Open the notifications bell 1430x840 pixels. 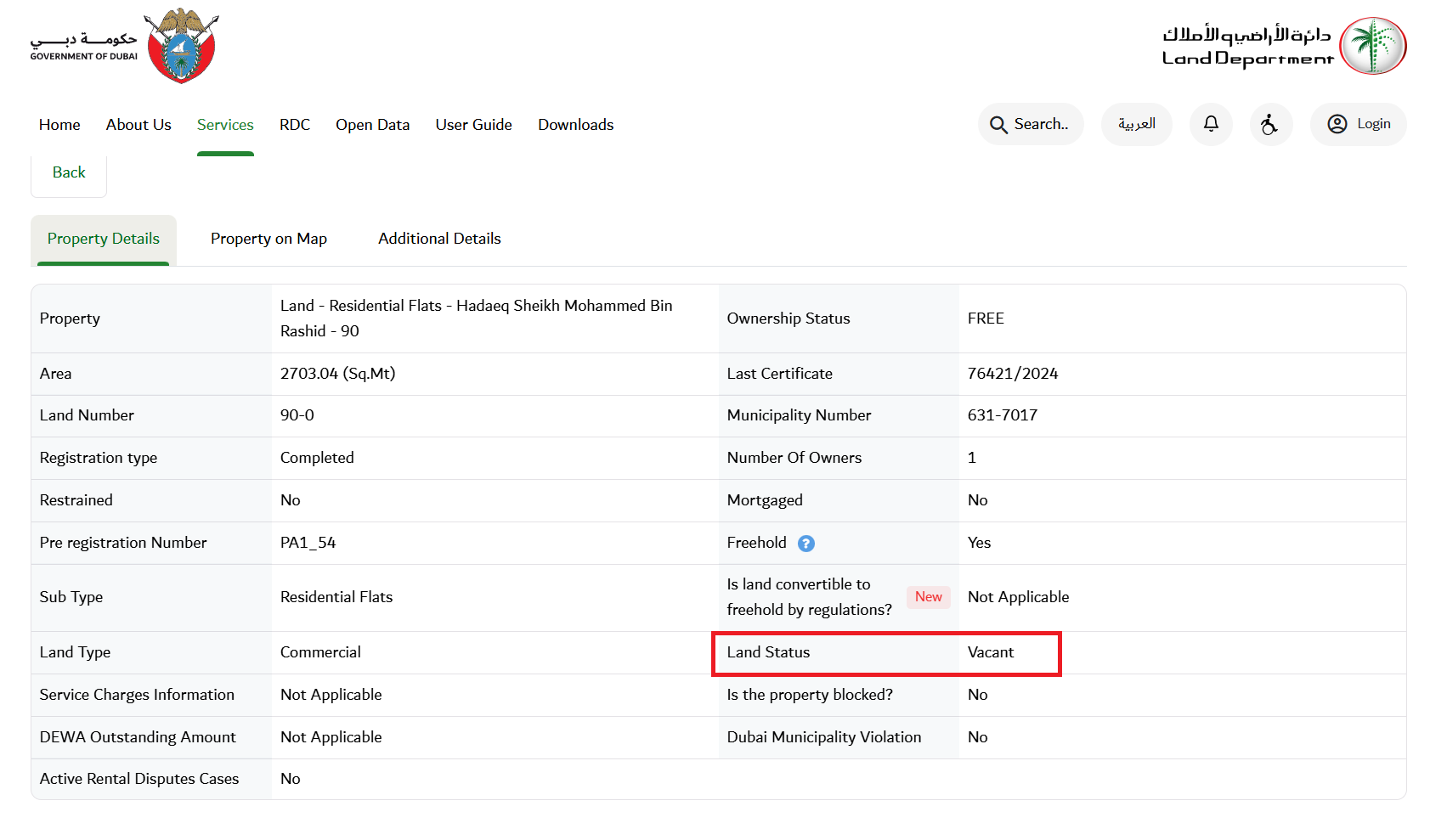(1211, 124)
